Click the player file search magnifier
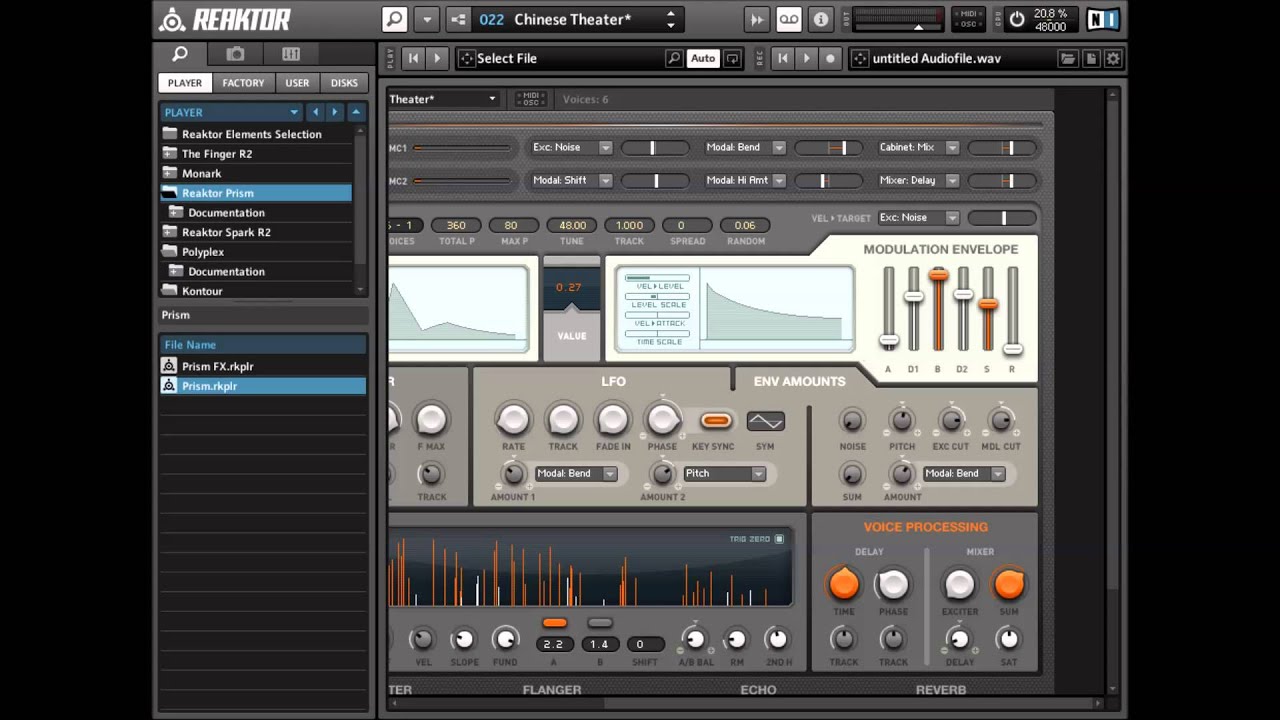The height and width of the screenshot is (720, 1280). [x=675, y=59]
